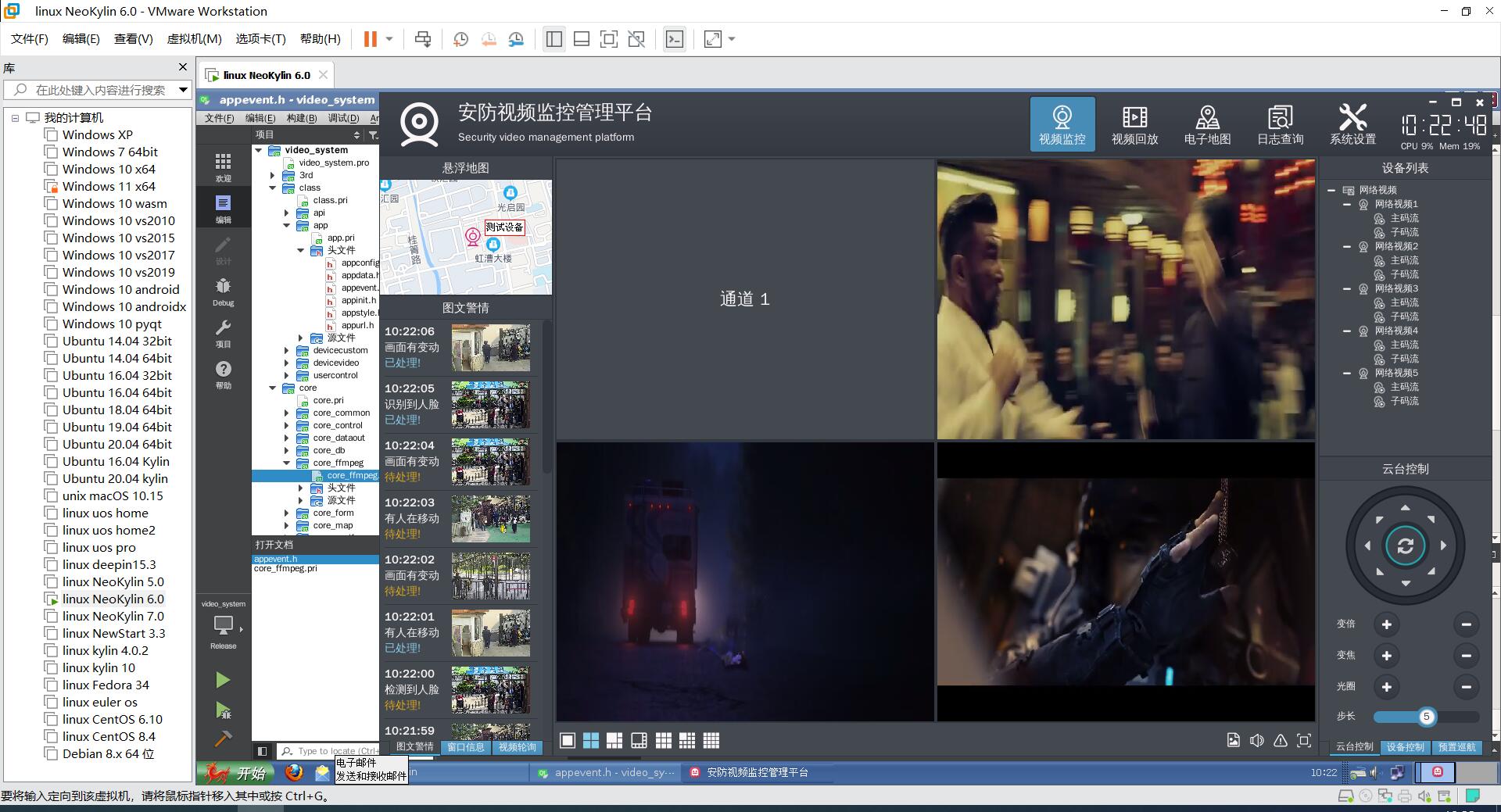This screenshot has height=812, width=1501.
Task: Open the 日志查询 log query module
Action: coord(1280,125)
